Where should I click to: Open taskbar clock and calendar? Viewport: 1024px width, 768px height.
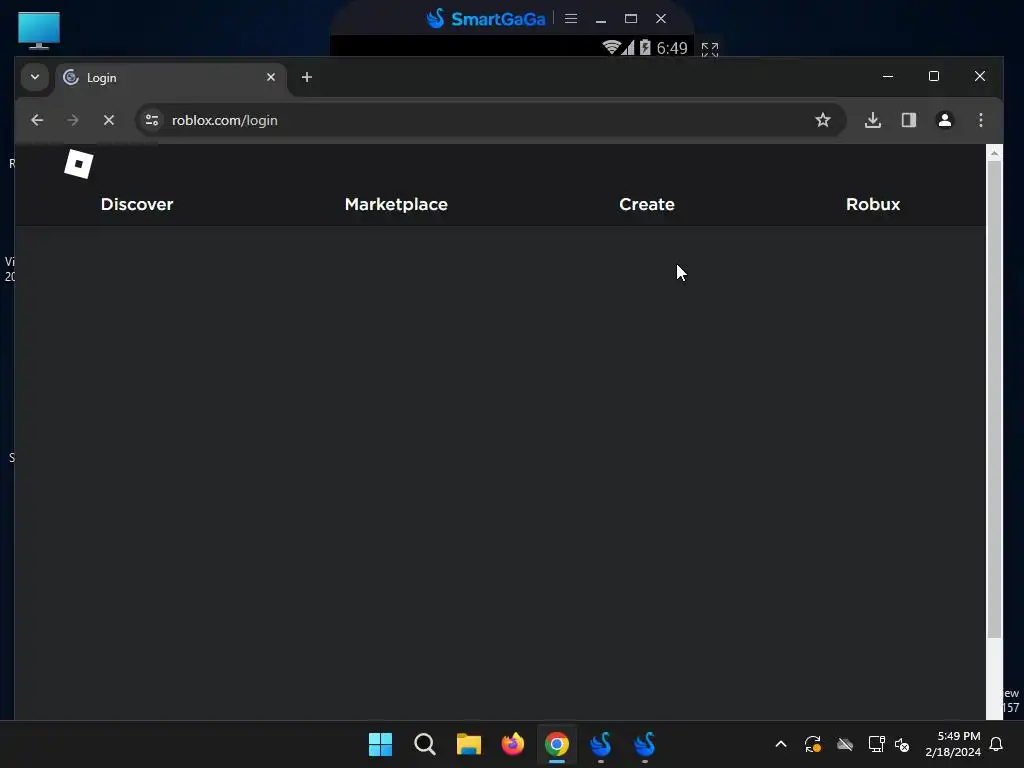pos(953,744)
